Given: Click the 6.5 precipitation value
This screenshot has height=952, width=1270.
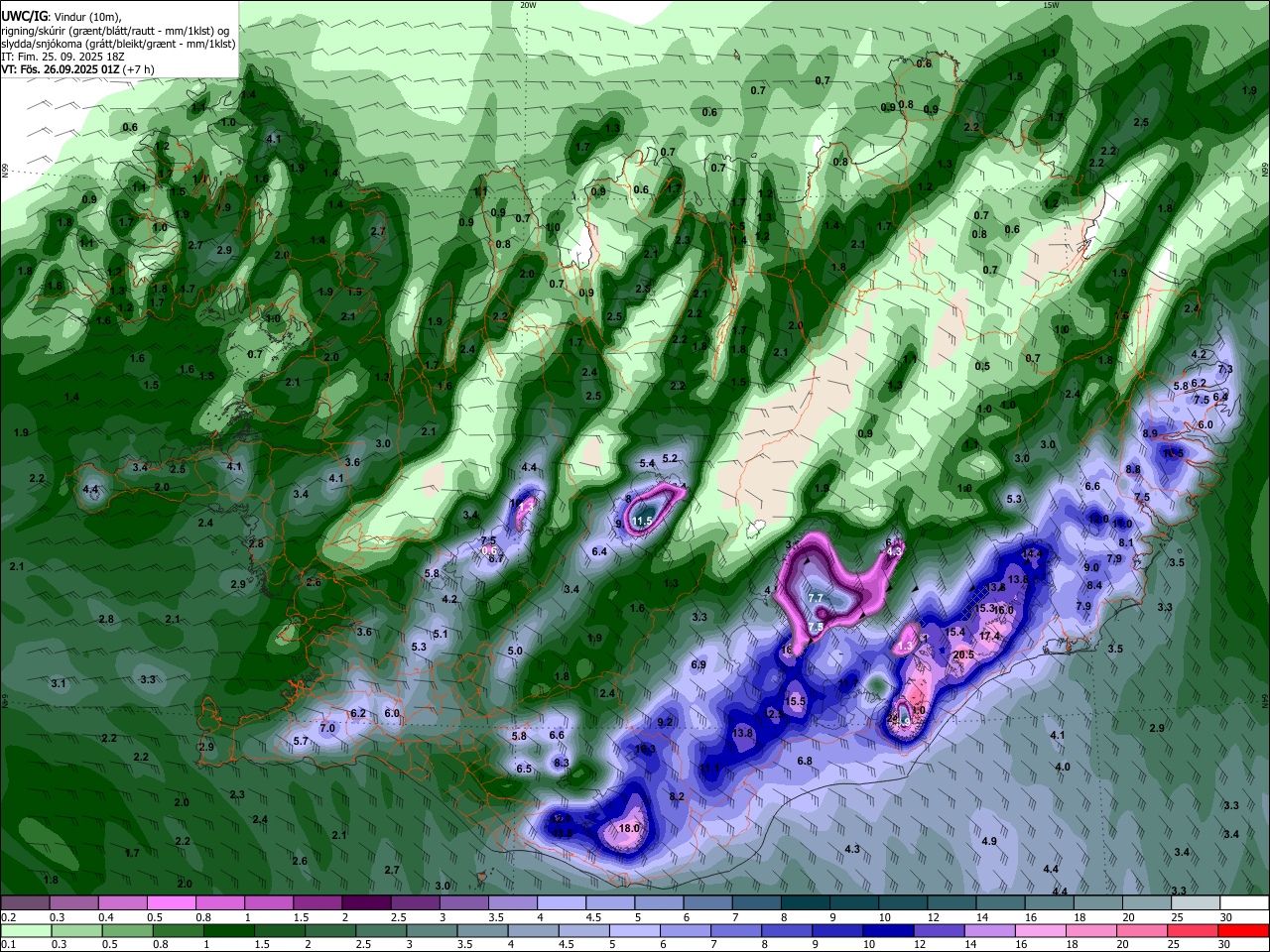Looking at the screenshot, I should pyautogui.click(x=524, y=769).
